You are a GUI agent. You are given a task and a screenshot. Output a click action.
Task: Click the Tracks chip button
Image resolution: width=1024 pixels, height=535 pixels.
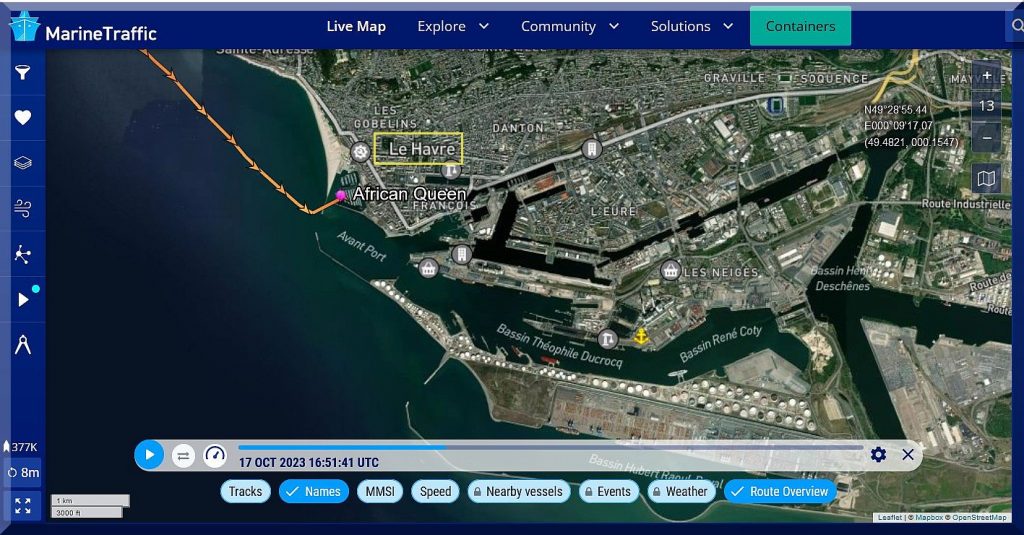(245, 491)
